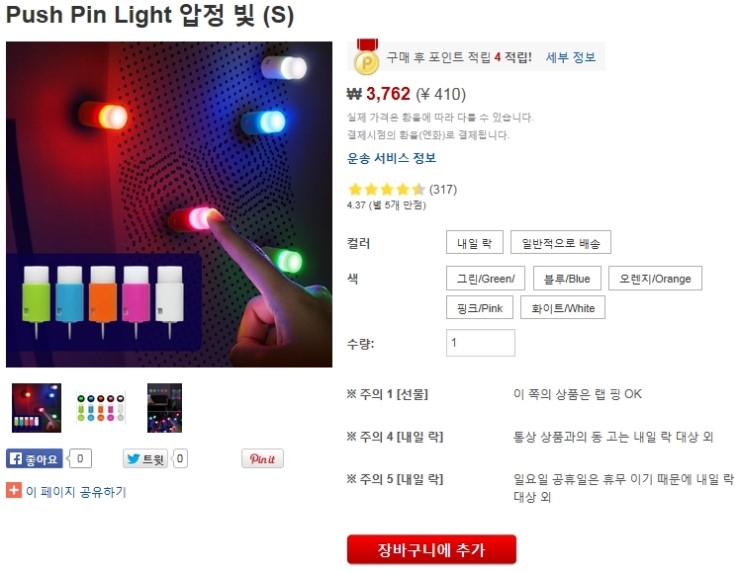Click the gold point medal icon

coord(367,59)
